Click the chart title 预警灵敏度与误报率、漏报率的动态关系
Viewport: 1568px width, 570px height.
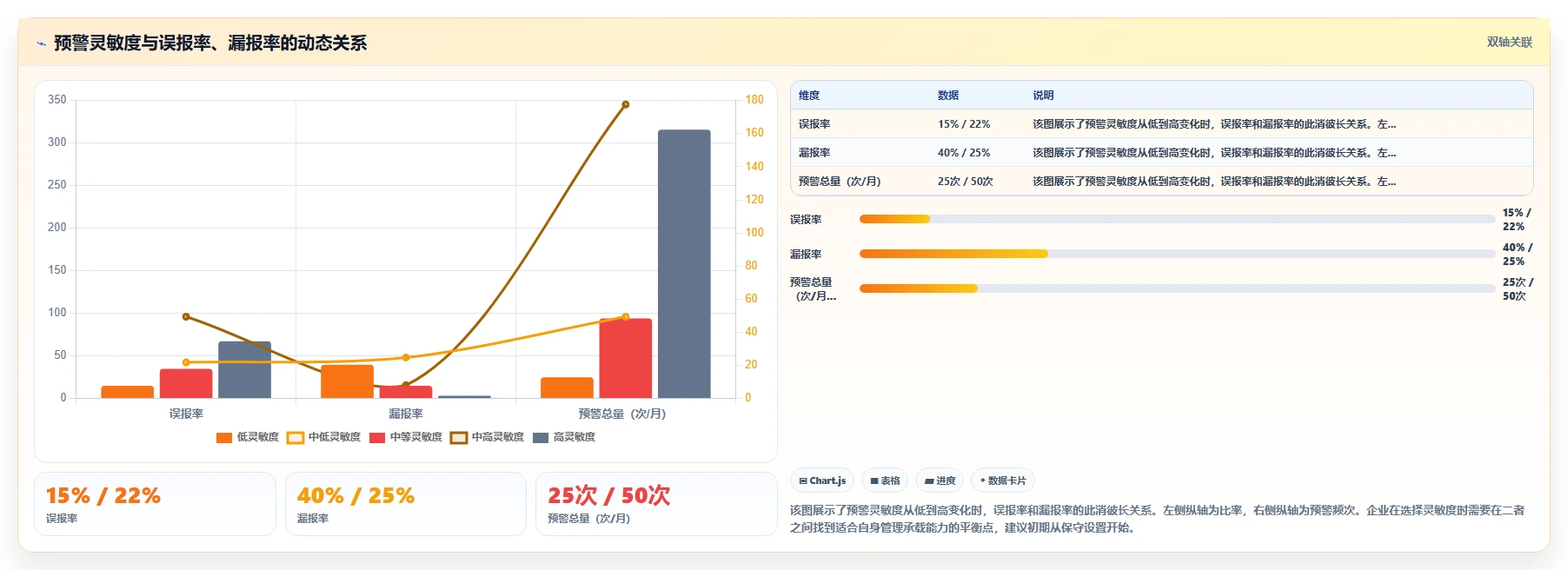[x=210, y=43]
